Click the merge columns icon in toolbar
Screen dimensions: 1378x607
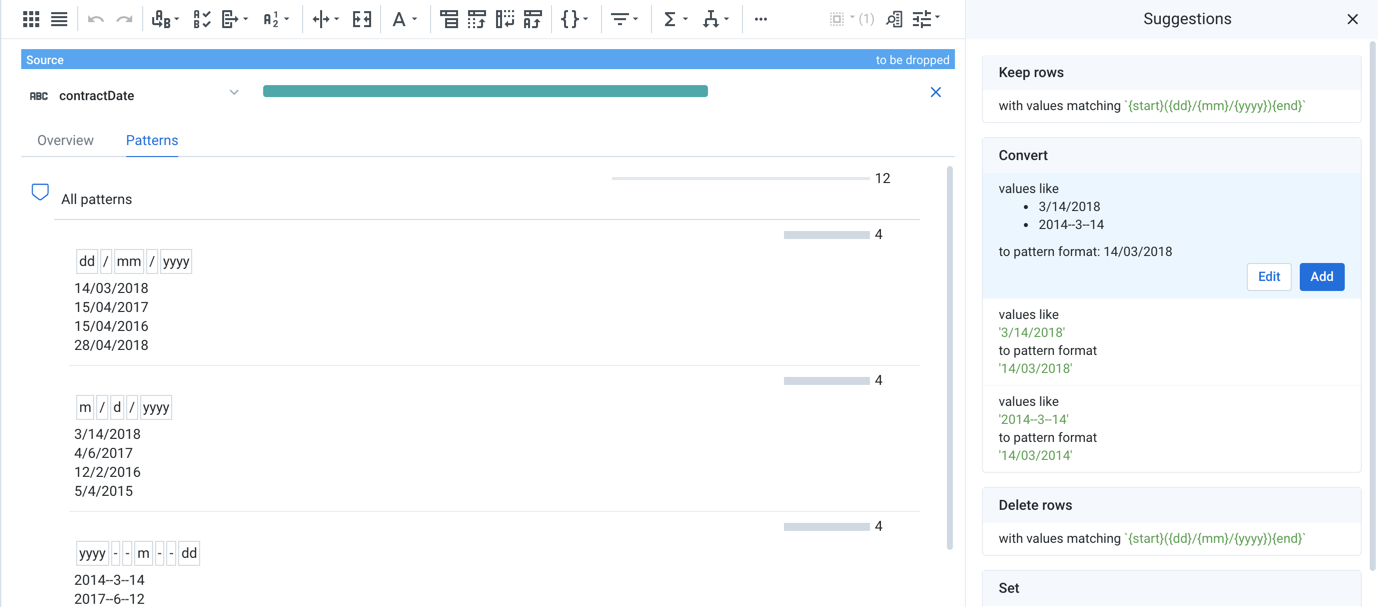(361, 18)
